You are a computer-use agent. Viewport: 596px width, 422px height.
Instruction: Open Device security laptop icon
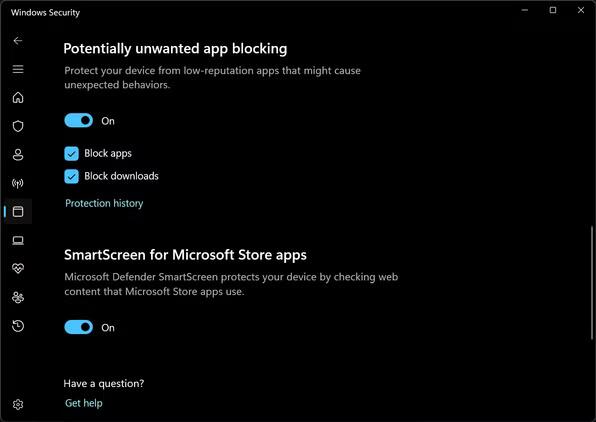click(18, 240)
